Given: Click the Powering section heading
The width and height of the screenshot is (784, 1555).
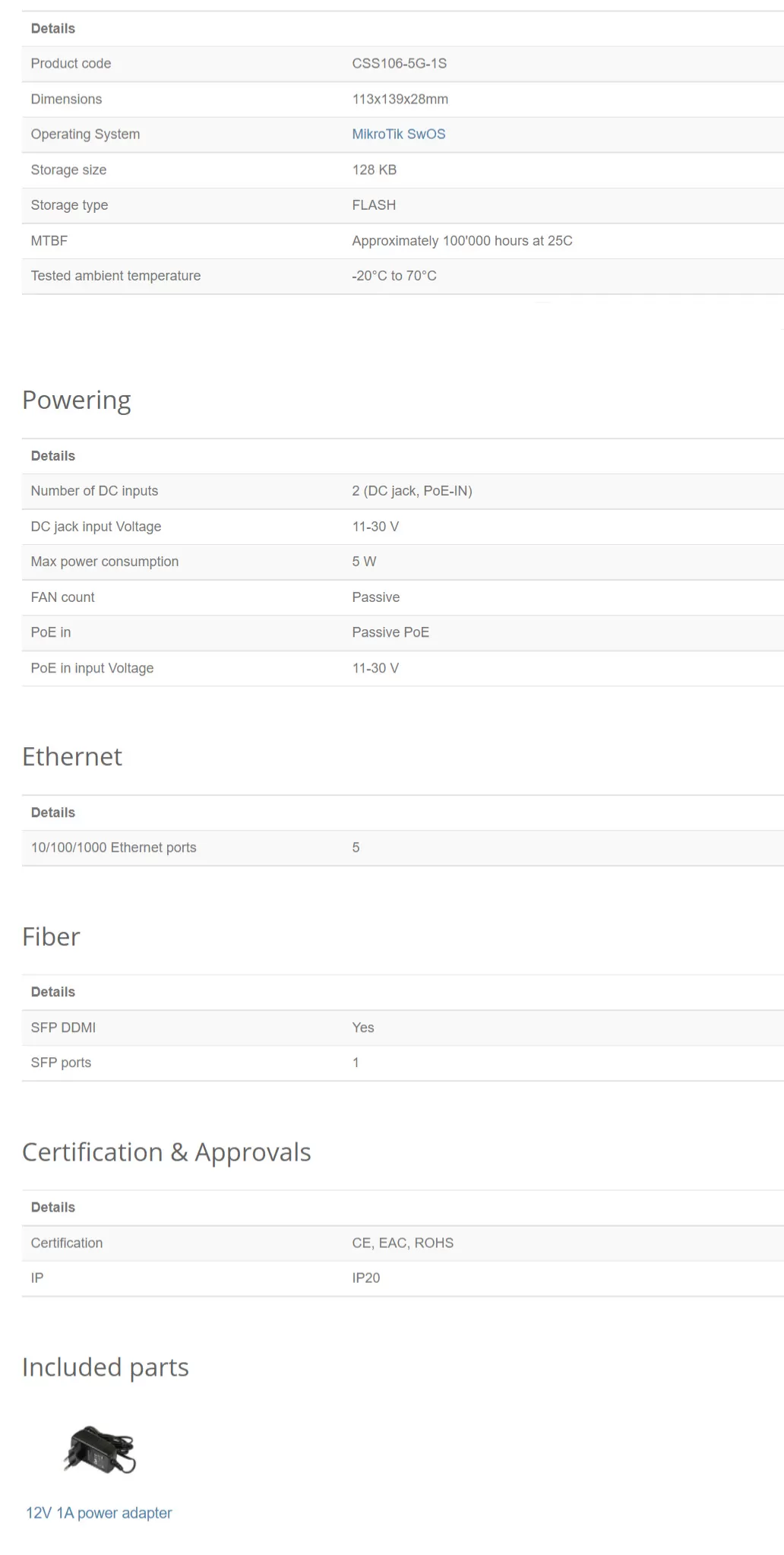Looking at the screenshot, I should pos(76,400).
